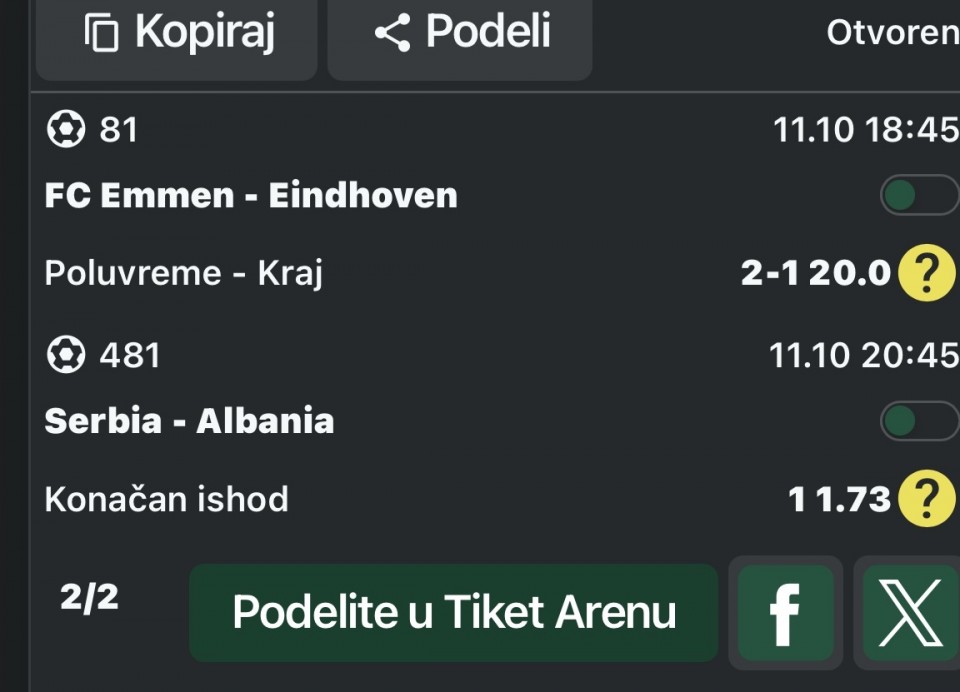Open the Serbia - Albania match
960x692 pixels.
[x=189, y=421]
